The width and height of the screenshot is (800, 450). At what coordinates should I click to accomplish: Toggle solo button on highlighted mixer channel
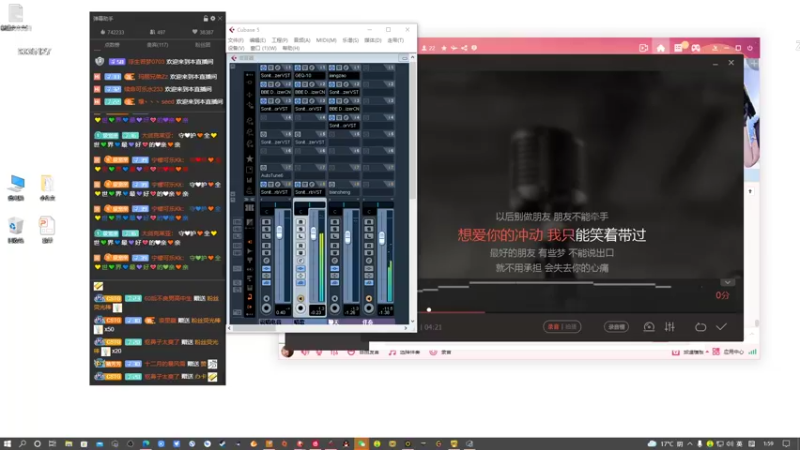click(301, 229)
